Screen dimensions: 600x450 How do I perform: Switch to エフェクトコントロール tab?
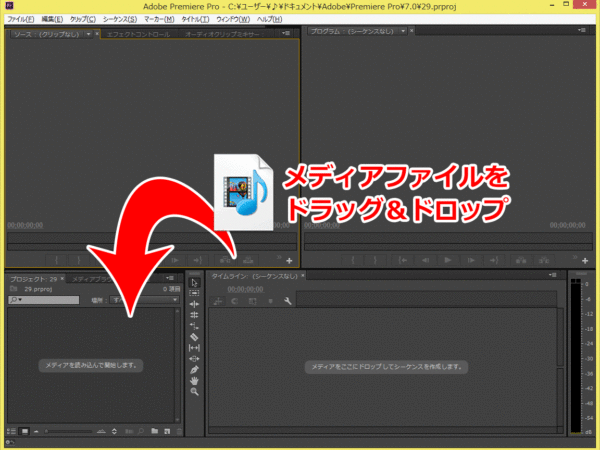coord(138,34)
